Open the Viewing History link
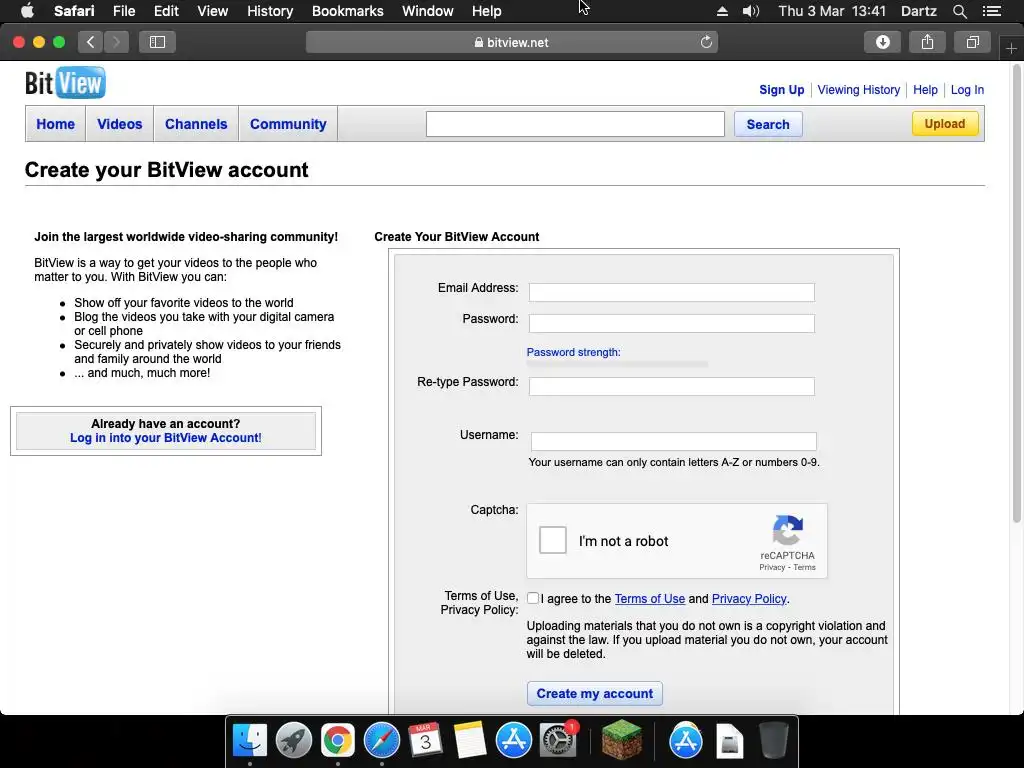 [x=859, y=90]
